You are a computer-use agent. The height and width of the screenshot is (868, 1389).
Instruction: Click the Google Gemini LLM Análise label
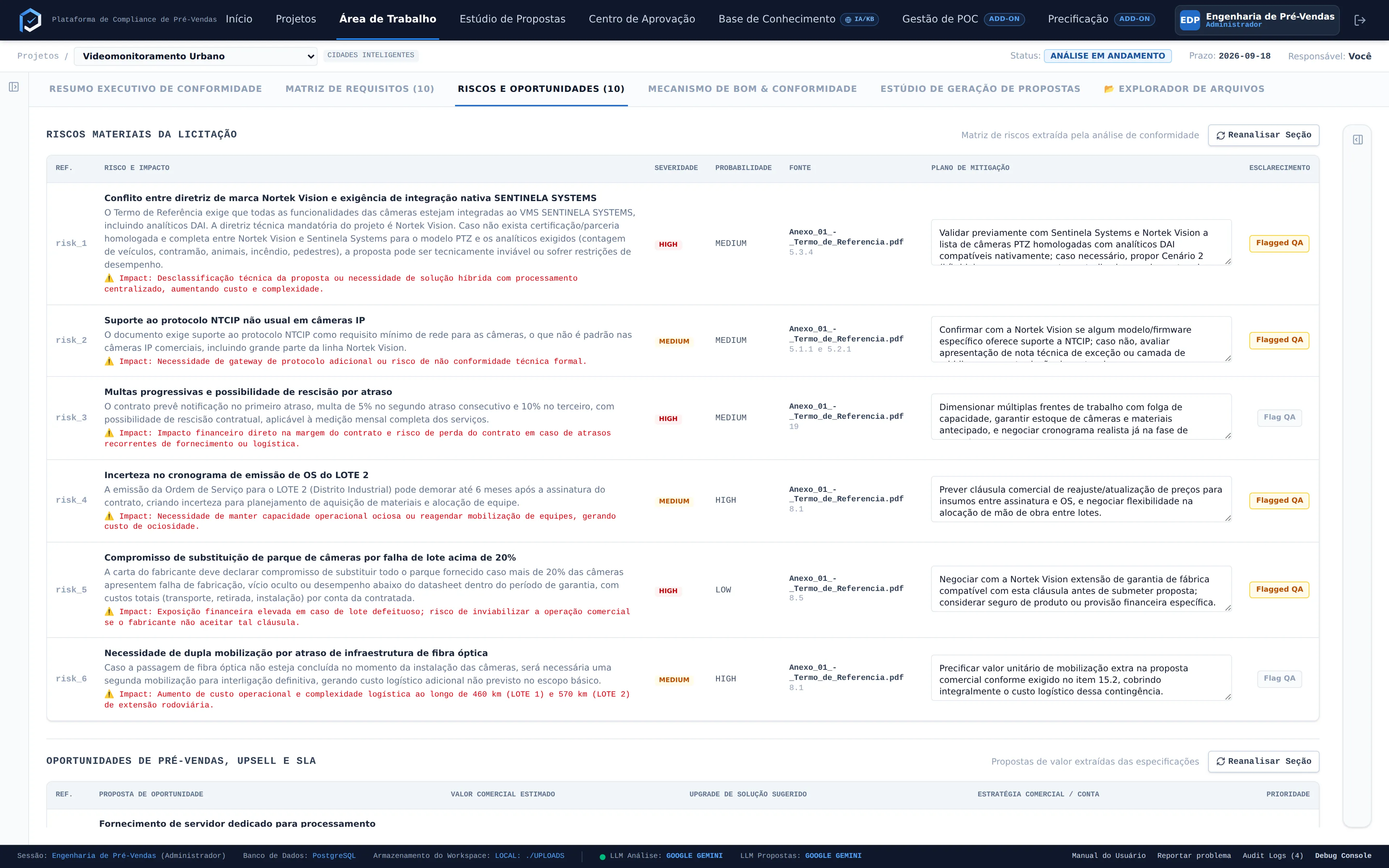(x=694, y=856)
